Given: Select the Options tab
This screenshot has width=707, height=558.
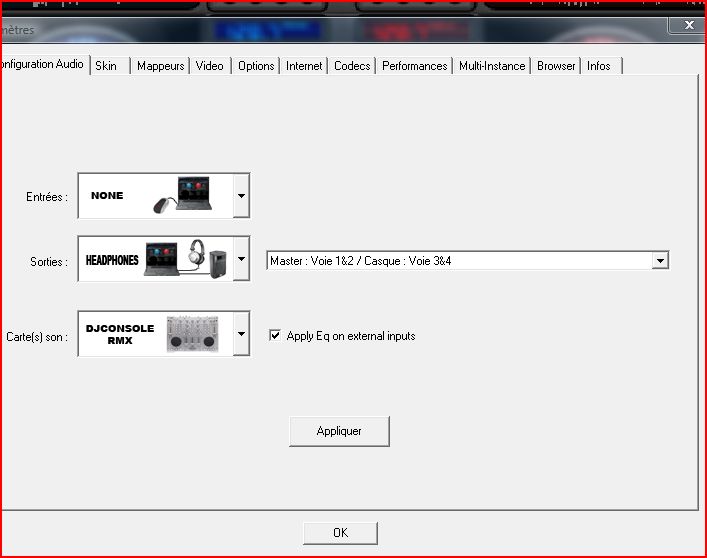Looking at the screenshot, I should pyautogui.click(x=256, y=66).
